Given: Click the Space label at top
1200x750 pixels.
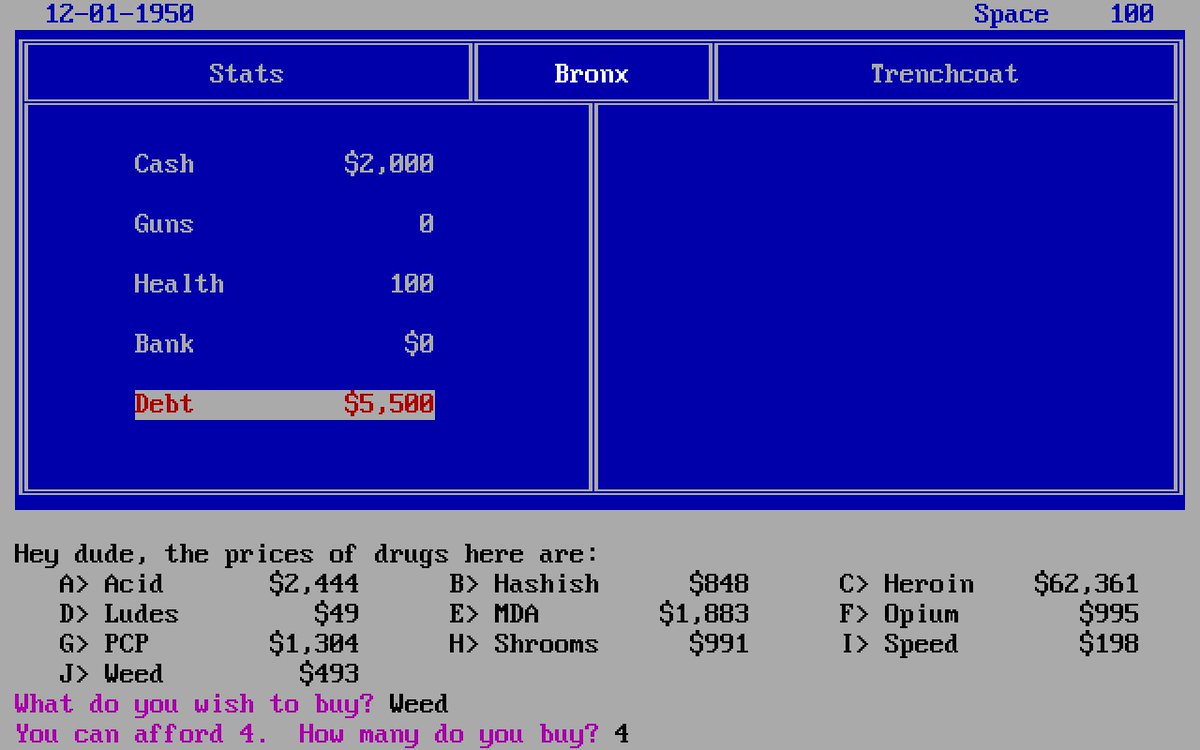Looking at the screenshot, I should coord(1011,14).
